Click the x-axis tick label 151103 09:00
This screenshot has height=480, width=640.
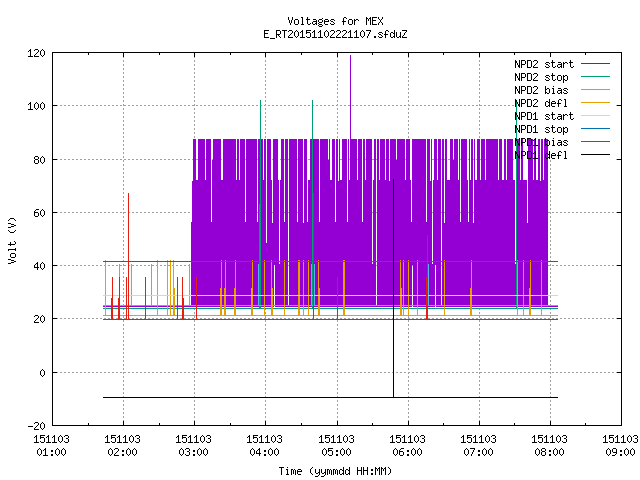coord(620,446)
